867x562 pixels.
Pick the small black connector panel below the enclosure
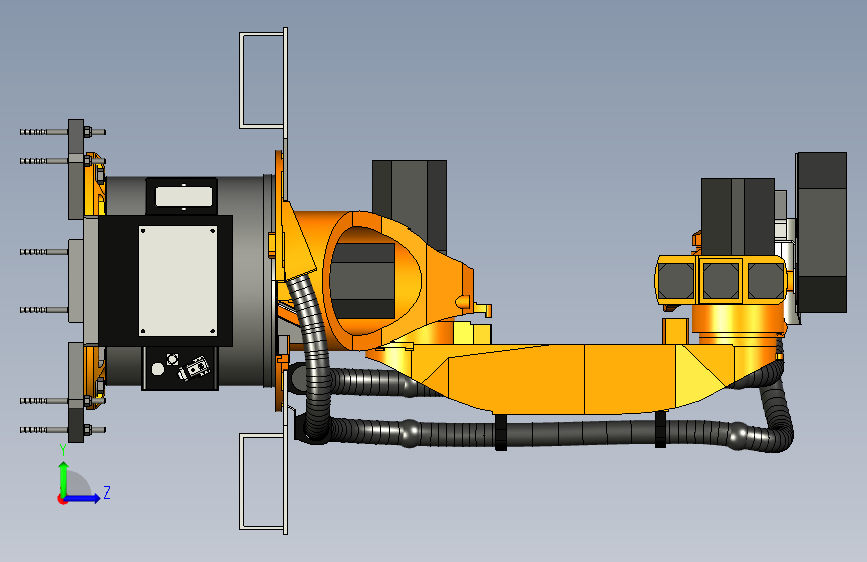pyautogui.click(x=180, y=368)
